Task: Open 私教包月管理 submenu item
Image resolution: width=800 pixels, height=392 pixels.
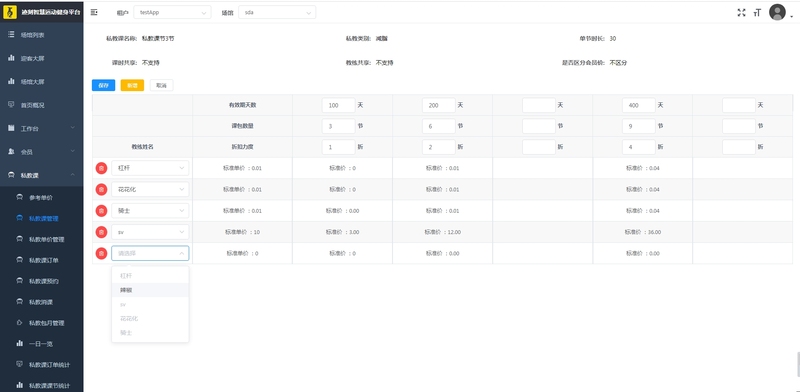Action: [41, 323]
